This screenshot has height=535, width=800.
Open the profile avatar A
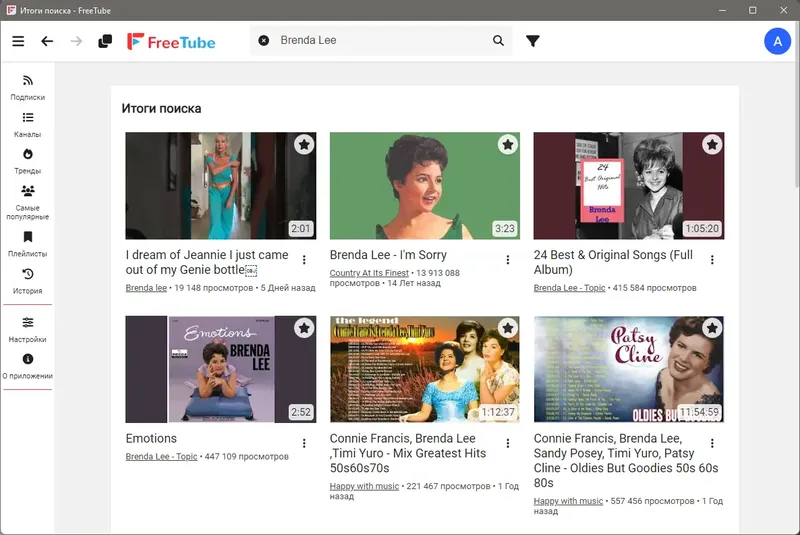click(777, 41)
